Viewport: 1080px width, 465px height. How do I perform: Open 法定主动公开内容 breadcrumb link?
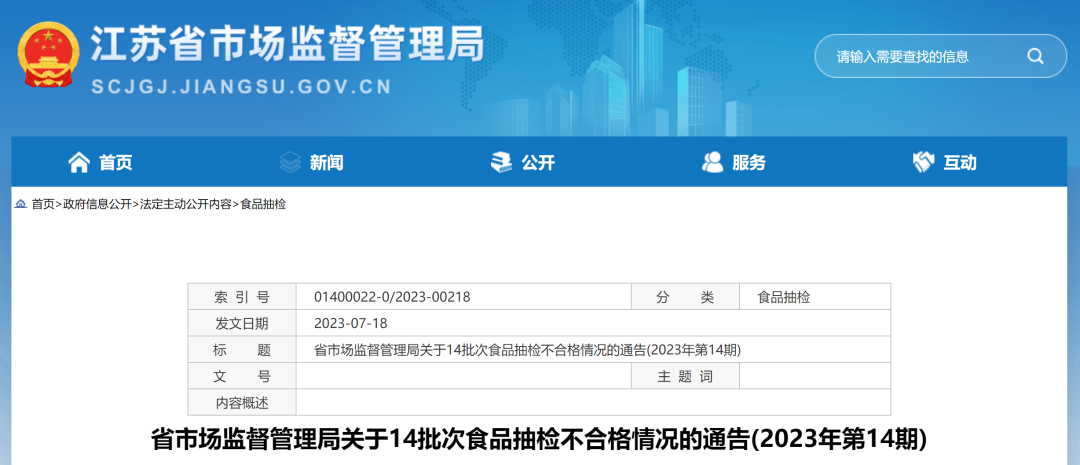186,204
